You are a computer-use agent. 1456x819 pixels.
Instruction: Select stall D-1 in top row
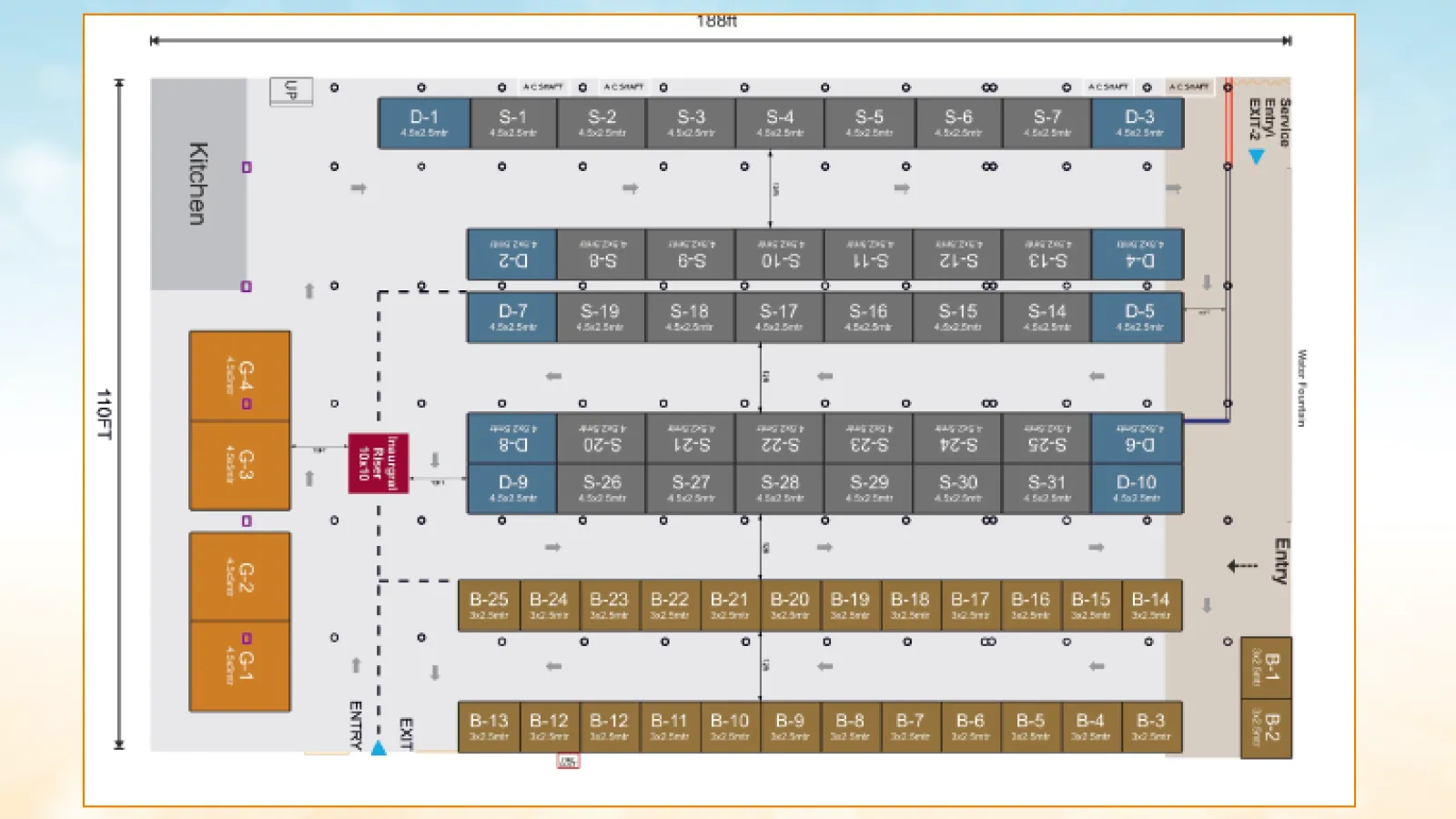[424, 123]
